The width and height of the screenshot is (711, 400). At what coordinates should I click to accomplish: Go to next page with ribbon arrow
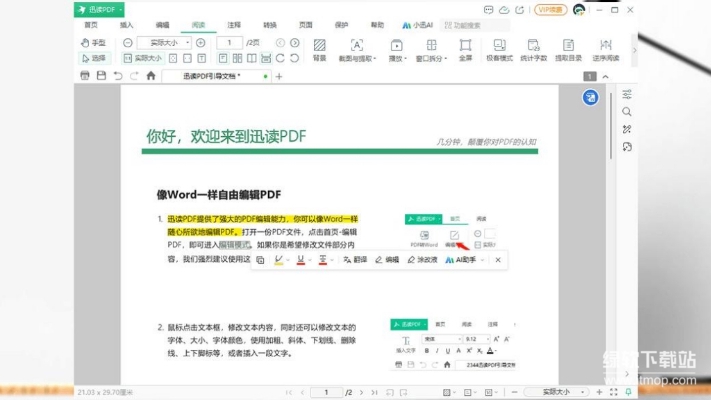click(x=295, y=43)
